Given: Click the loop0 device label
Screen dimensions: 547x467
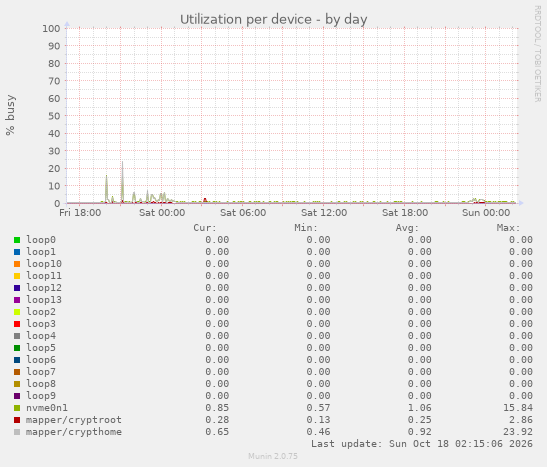Looking at the screenshot, I should 41,240.
